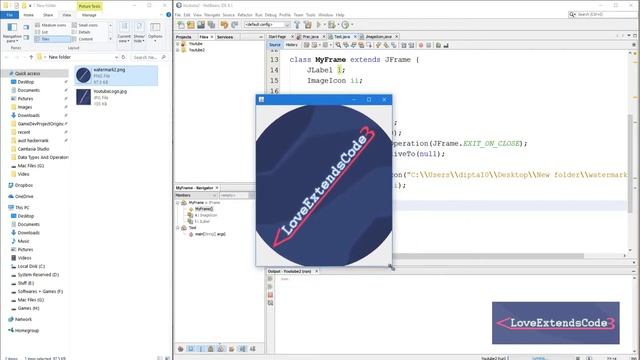
Task: Click the Debug Project icon
Action: 331,25
